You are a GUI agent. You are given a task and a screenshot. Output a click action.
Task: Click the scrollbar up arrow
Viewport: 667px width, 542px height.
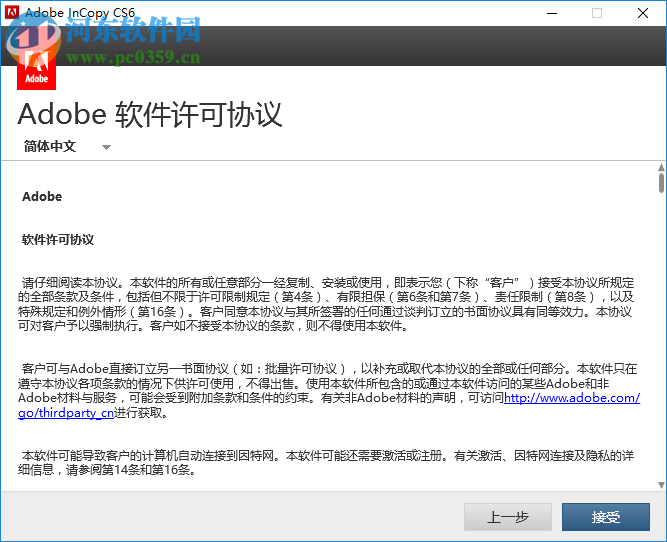[661, 167]
